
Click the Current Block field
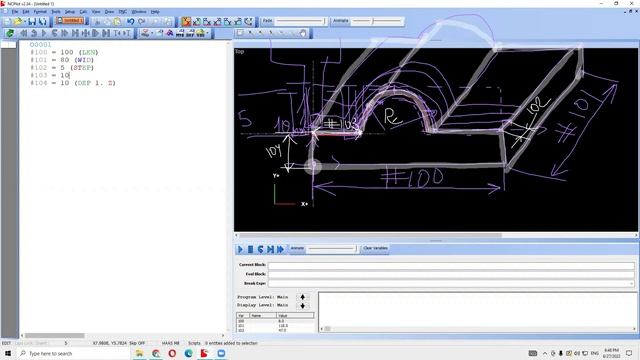click(x=451, y=265)
